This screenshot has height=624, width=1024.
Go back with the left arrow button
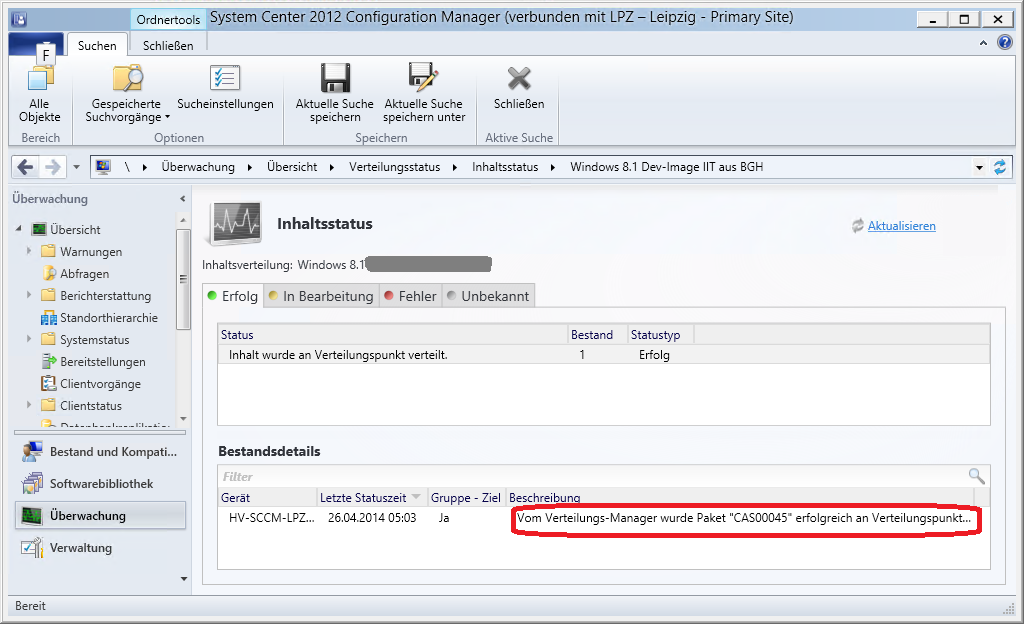[25, 167]
